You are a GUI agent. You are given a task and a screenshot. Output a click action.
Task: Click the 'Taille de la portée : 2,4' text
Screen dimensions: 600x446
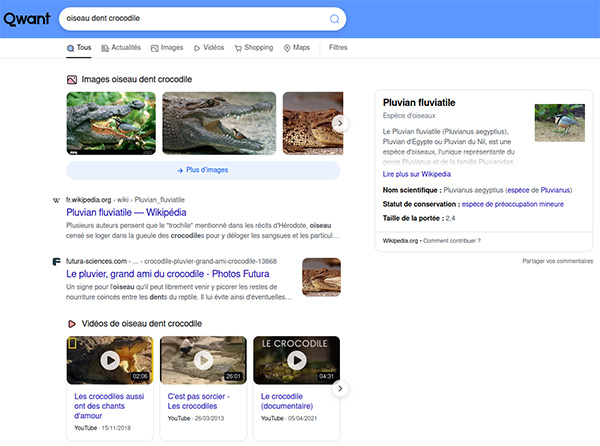(x=419, y=218)
